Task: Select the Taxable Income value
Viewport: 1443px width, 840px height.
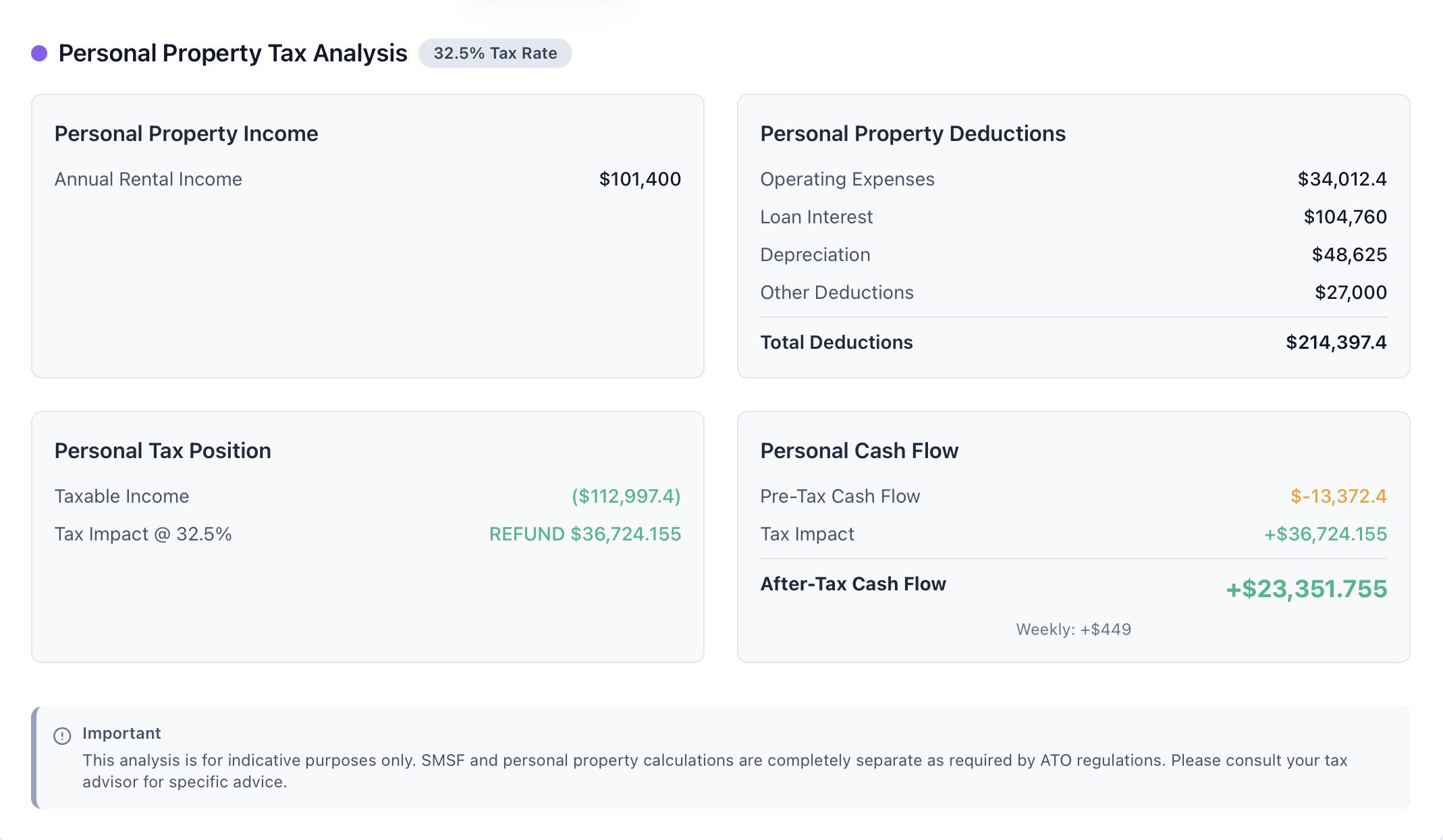Action: (x=625, y=496)
